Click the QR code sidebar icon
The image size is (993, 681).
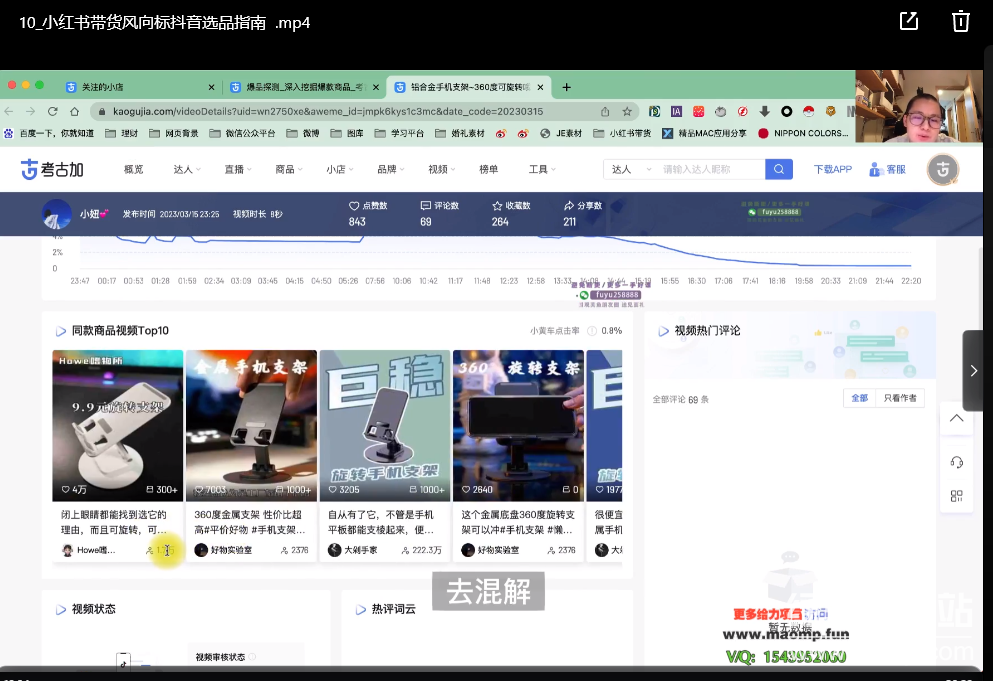956,496
